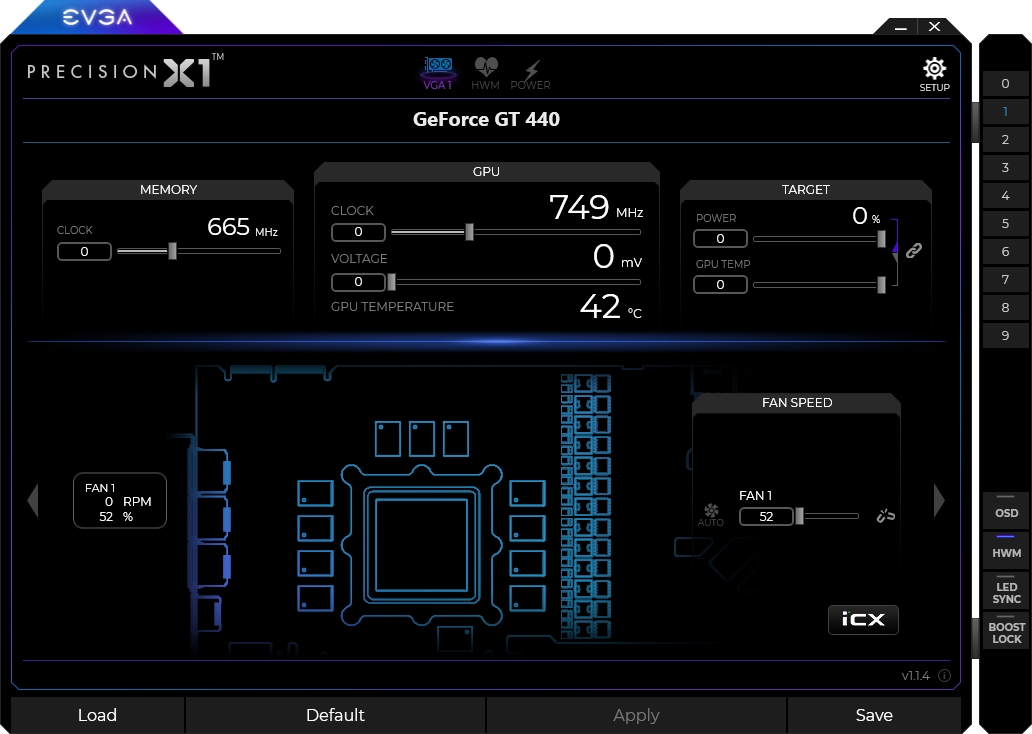1032x734 pixels.
Task: Toggle the Power/GPU Temp target link icon
Action: click(914, 250)
